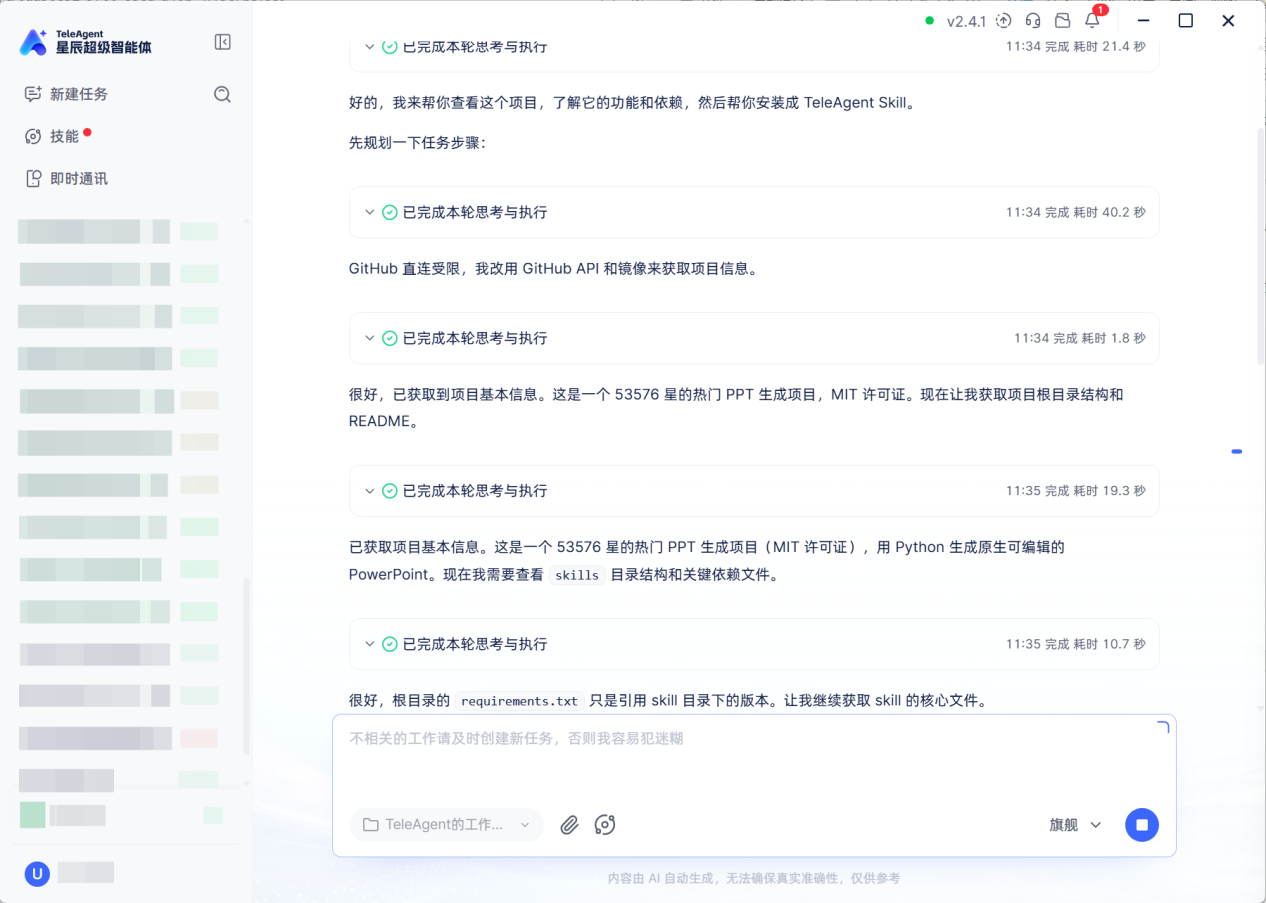
Task: Click the '内容由 AI 自动生成' disclaimer text
Action: [754, 878]
